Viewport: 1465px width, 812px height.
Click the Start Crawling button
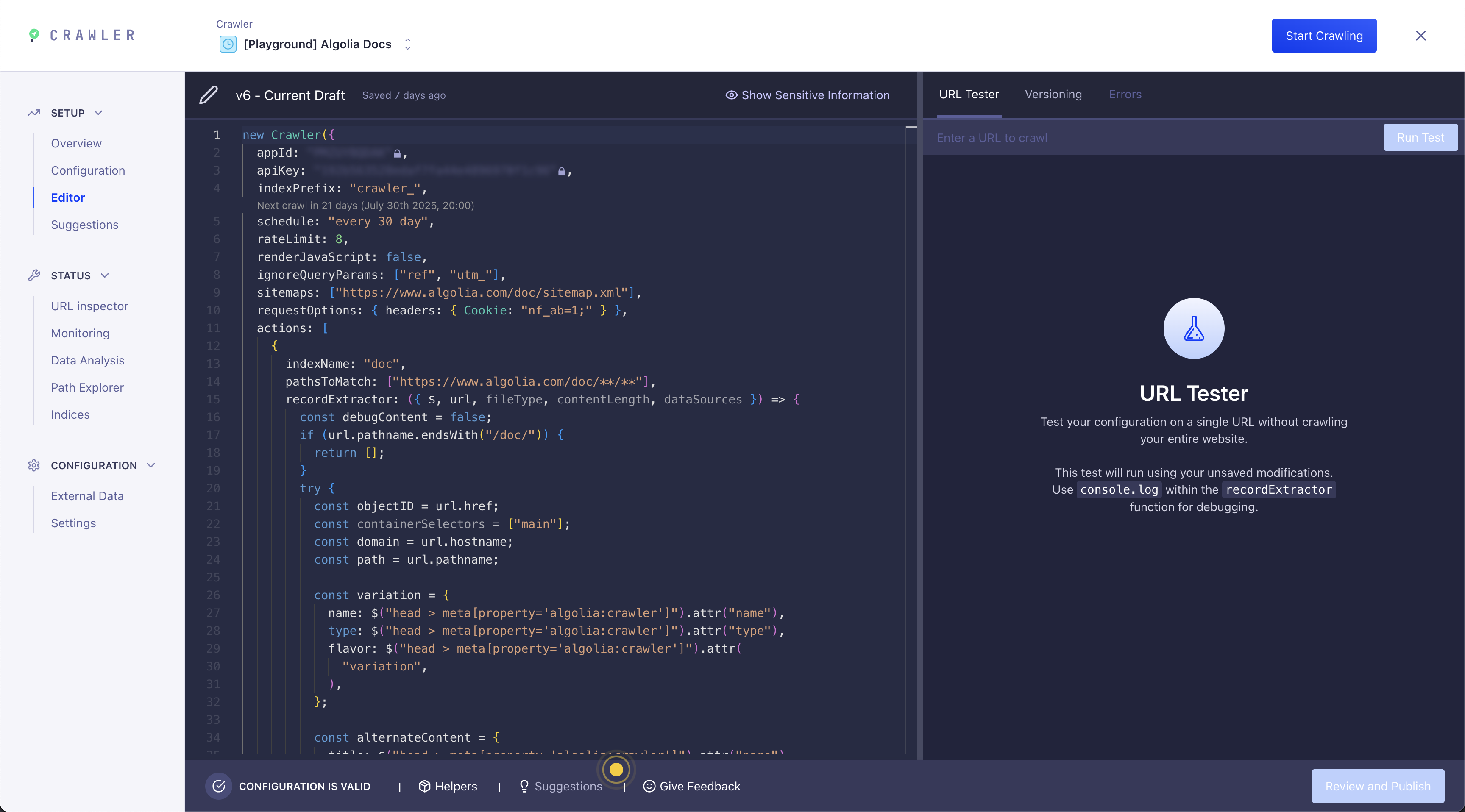[x=1324, y=35]
